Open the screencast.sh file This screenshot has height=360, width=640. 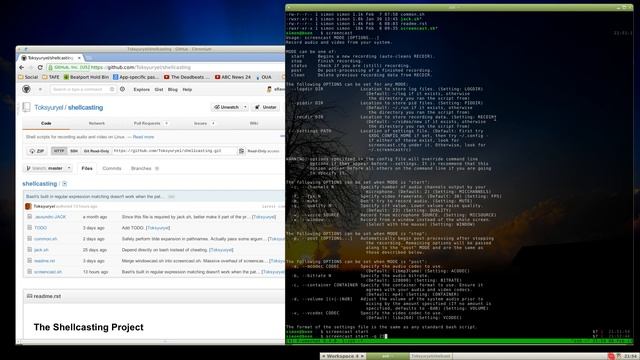pyautogui.click(x=48, y=272)
